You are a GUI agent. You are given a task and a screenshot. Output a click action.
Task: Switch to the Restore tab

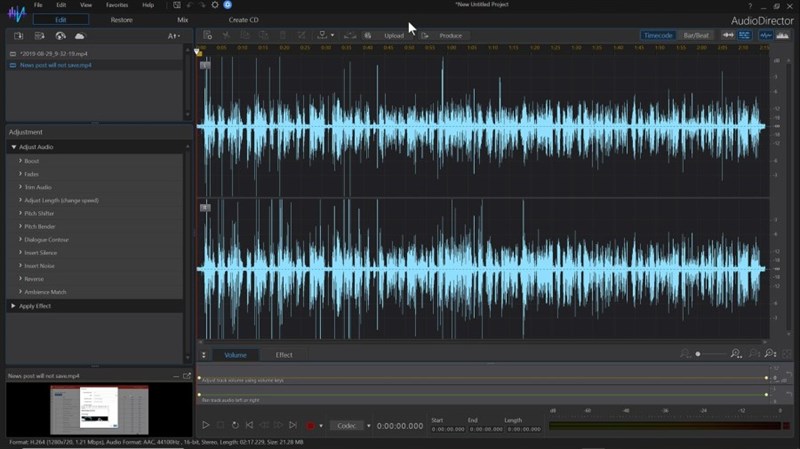121,19
